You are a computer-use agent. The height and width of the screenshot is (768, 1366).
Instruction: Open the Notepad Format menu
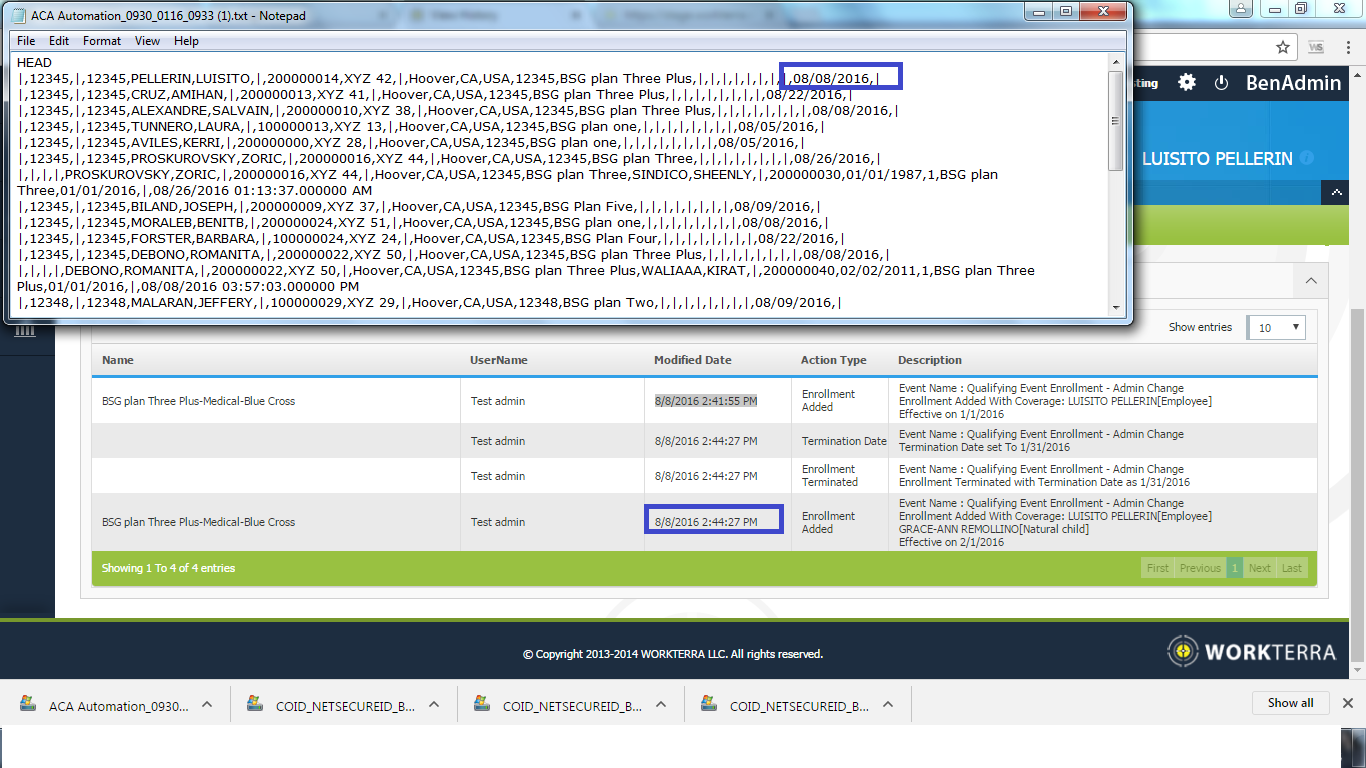(102, 41)
